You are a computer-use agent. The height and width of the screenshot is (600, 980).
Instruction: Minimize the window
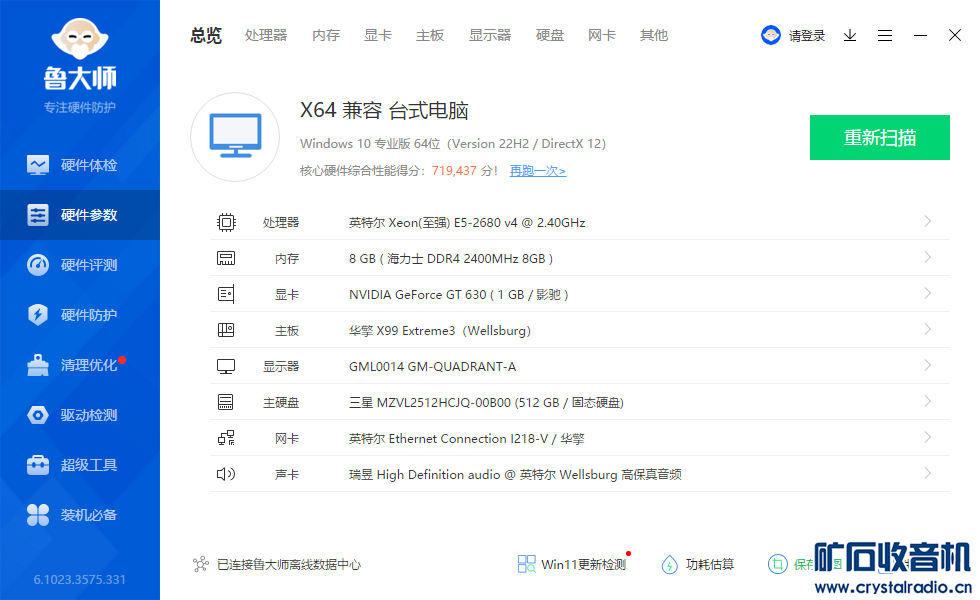coord(920,36)
